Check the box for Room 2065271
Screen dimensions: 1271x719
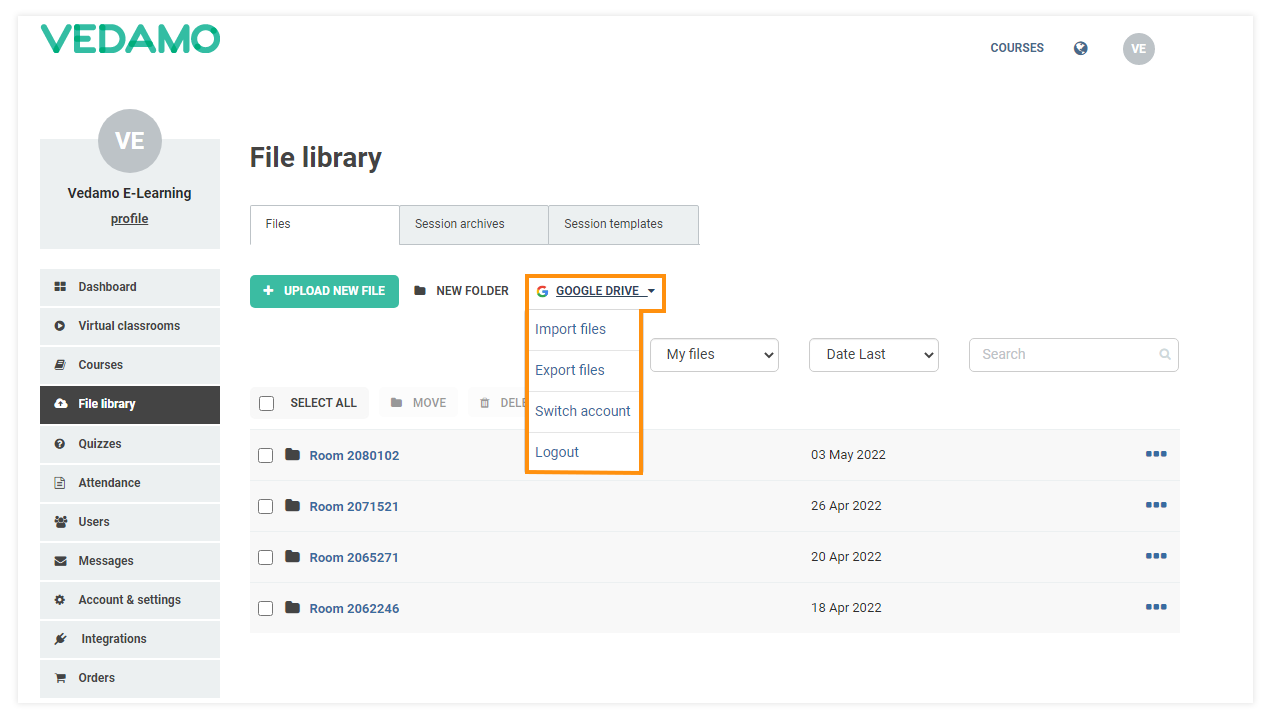tap(266, 557)
